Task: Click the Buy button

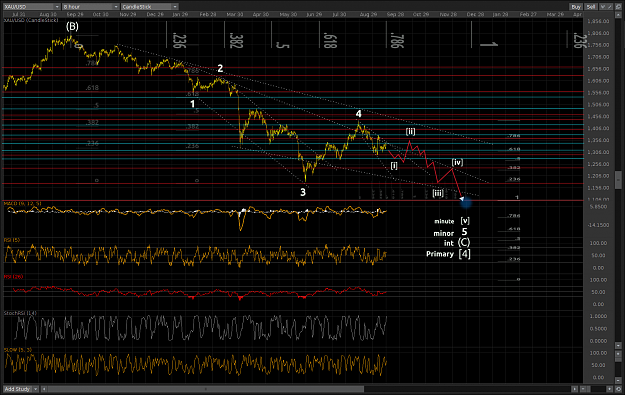Action: [x=576, y=7]
